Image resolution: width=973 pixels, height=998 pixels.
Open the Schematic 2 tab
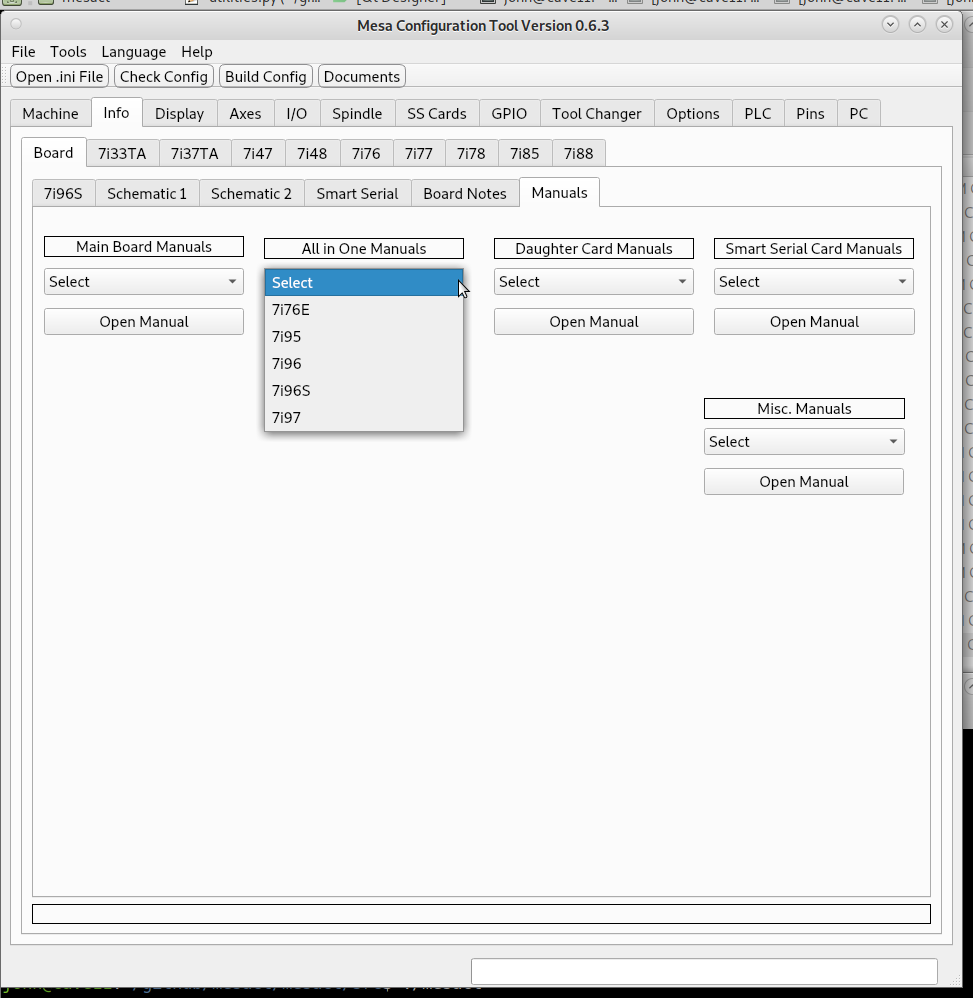pyautogui.click(x=251, y=193)
